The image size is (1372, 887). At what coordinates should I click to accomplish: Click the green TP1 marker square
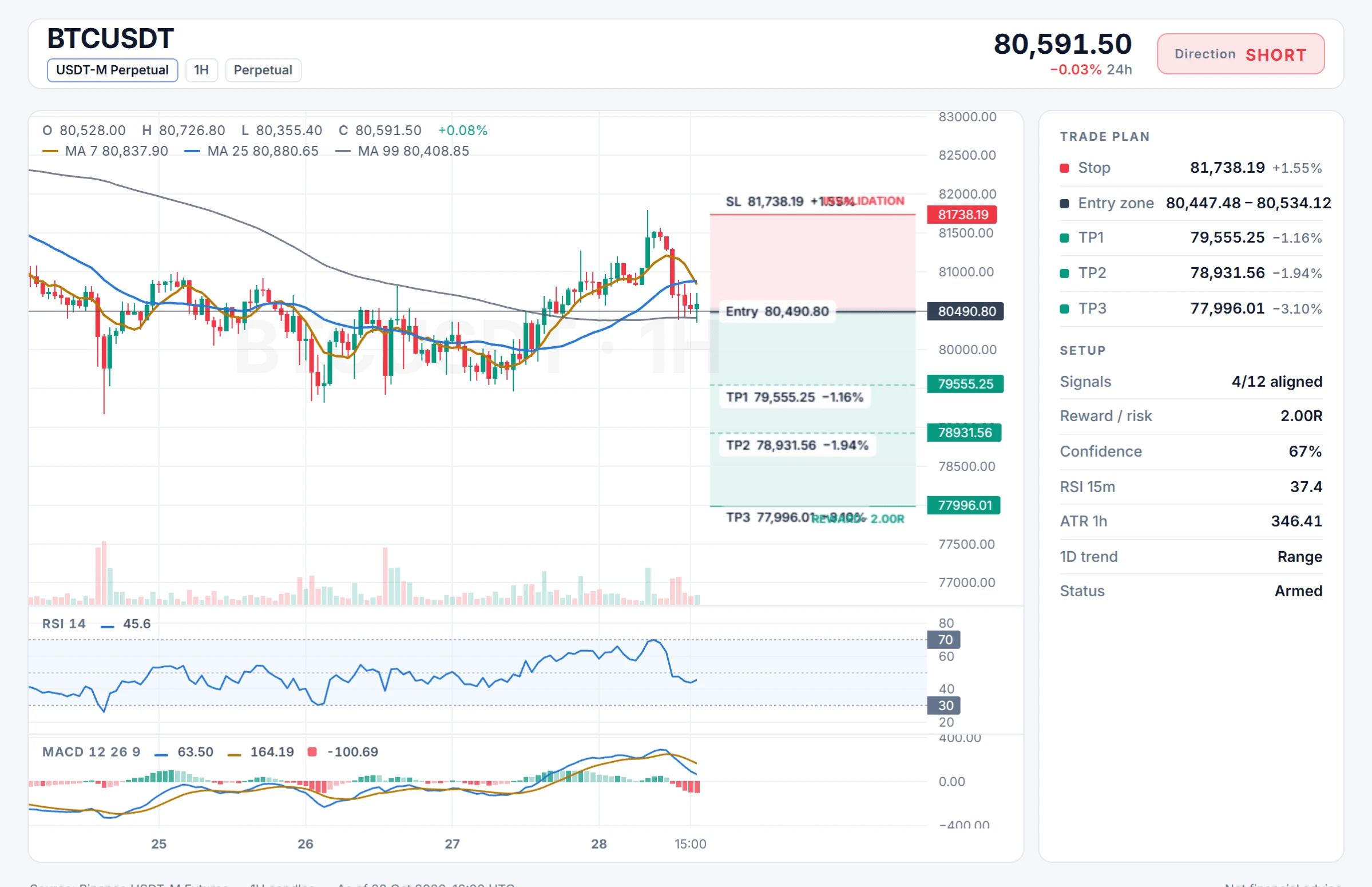coord(1065,238)
